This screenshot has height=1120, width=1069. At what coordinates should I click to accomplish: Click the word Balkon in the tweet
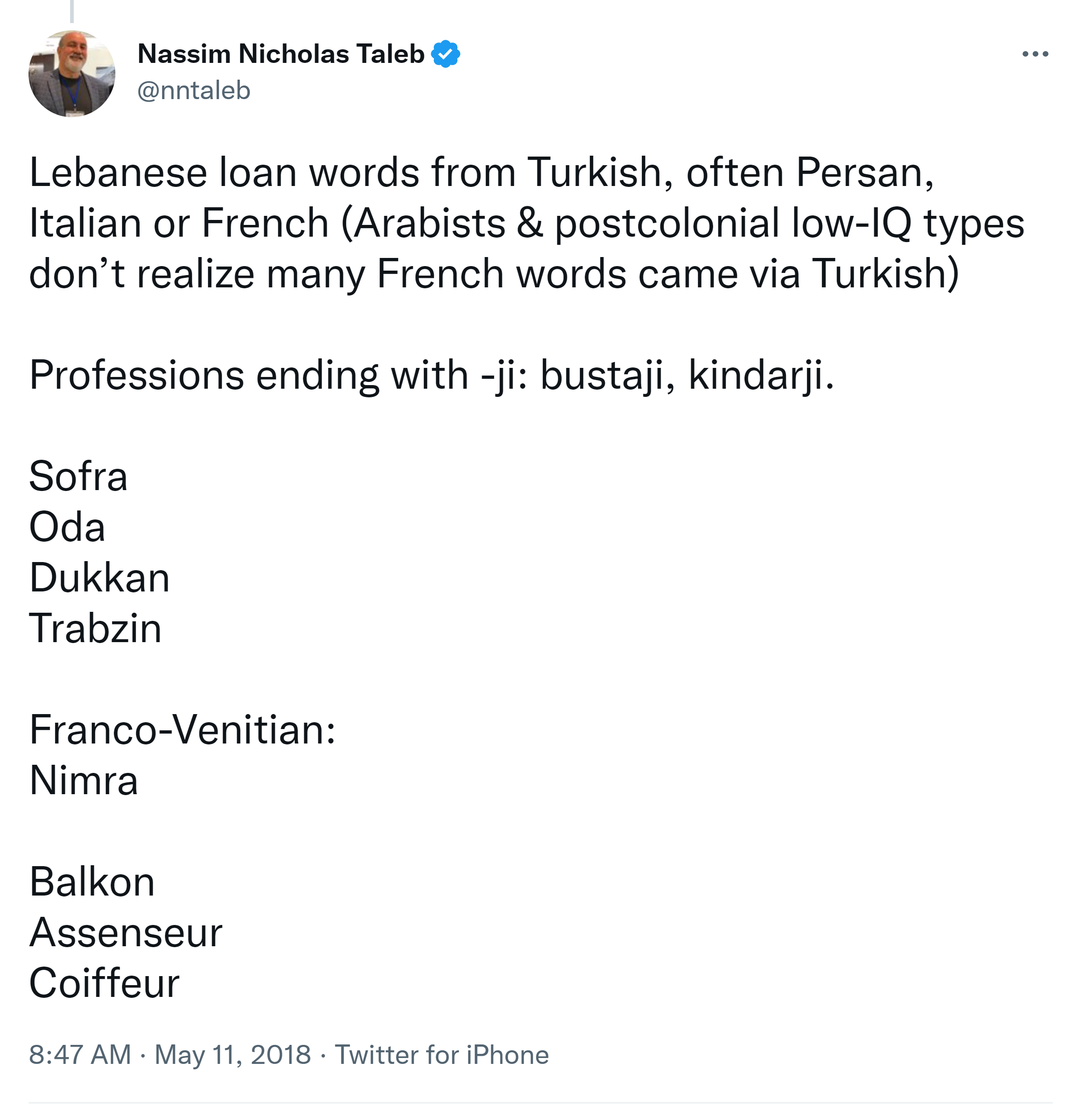[x=92, y=882]
